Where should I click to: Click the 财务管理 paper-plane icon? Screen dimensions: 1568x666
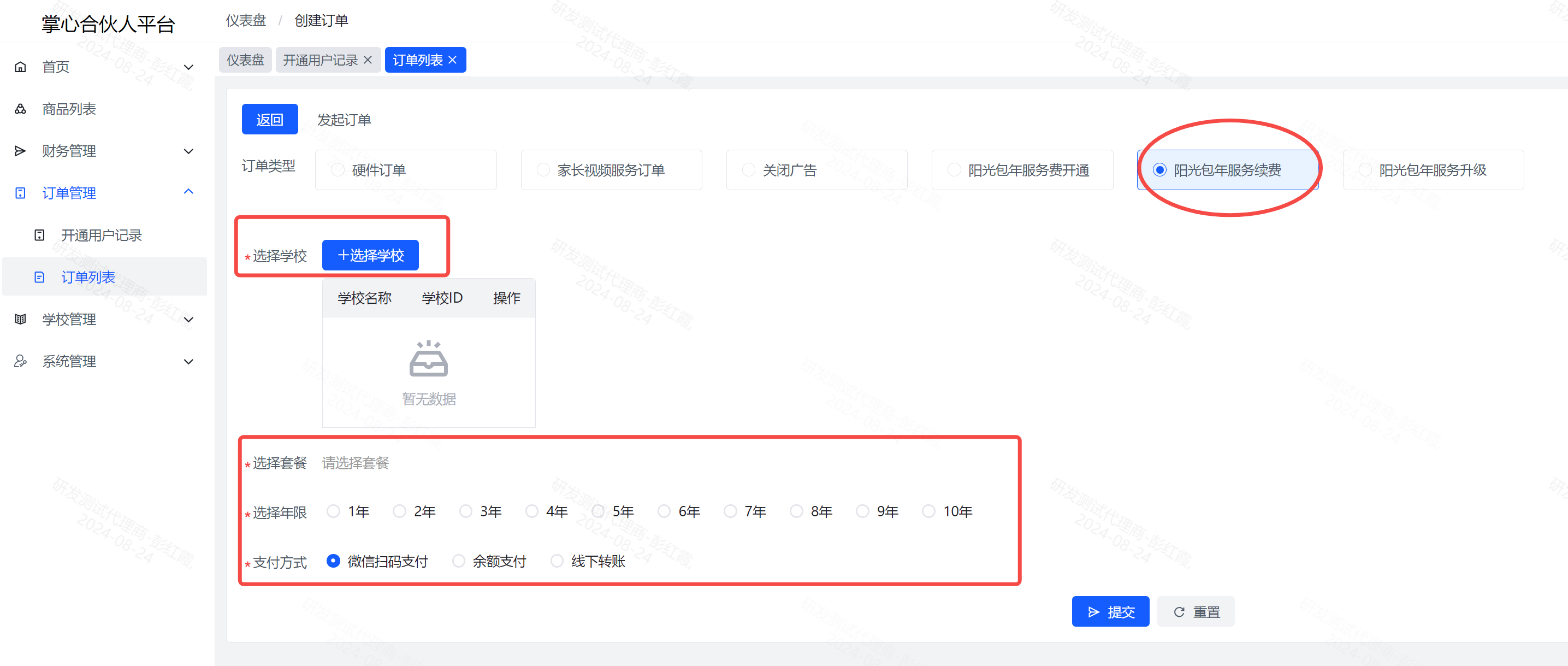(x=20, y=151)
